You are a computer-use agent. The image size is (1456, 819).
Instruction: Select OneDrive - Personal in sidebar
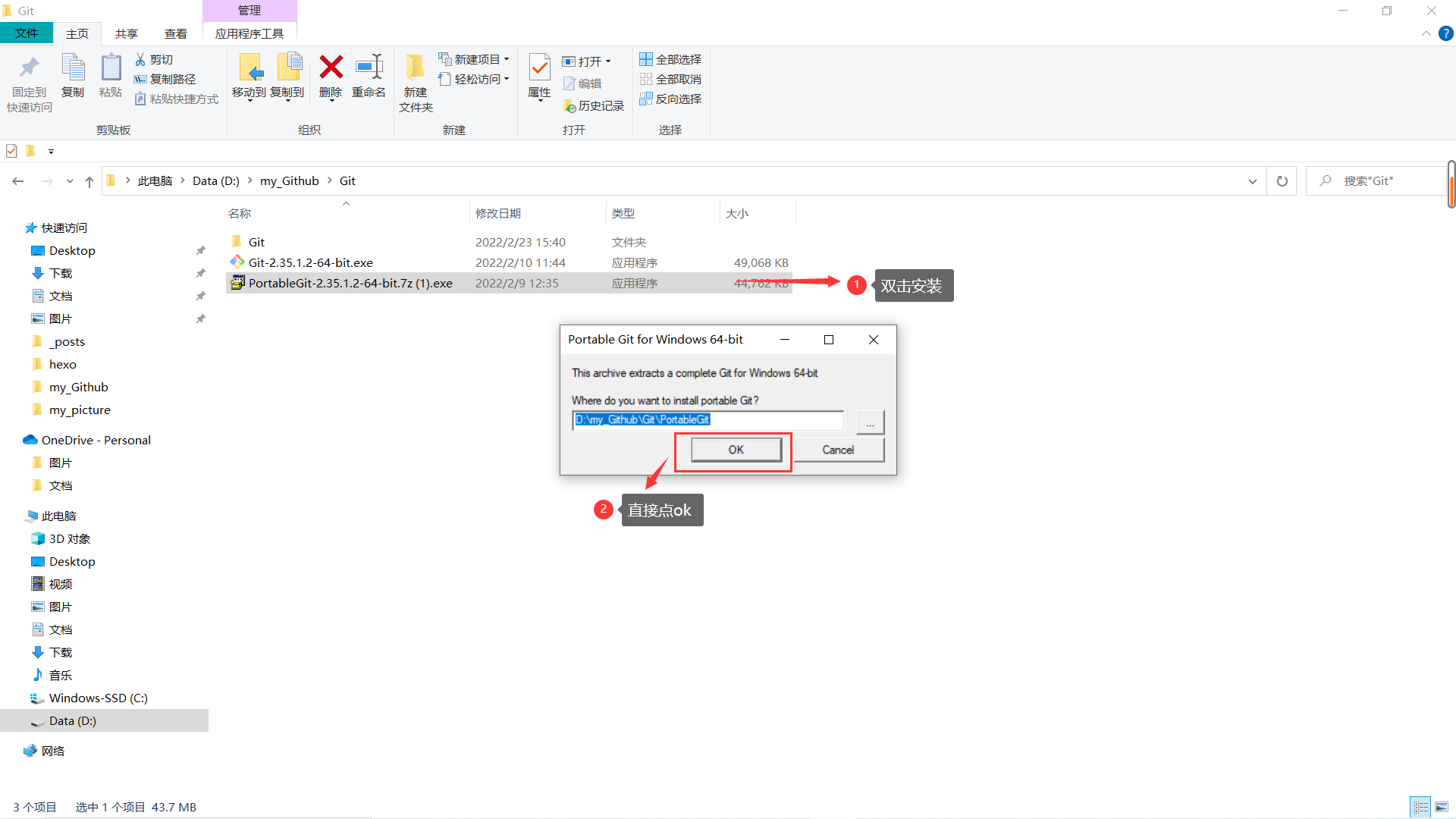(96, 441)
